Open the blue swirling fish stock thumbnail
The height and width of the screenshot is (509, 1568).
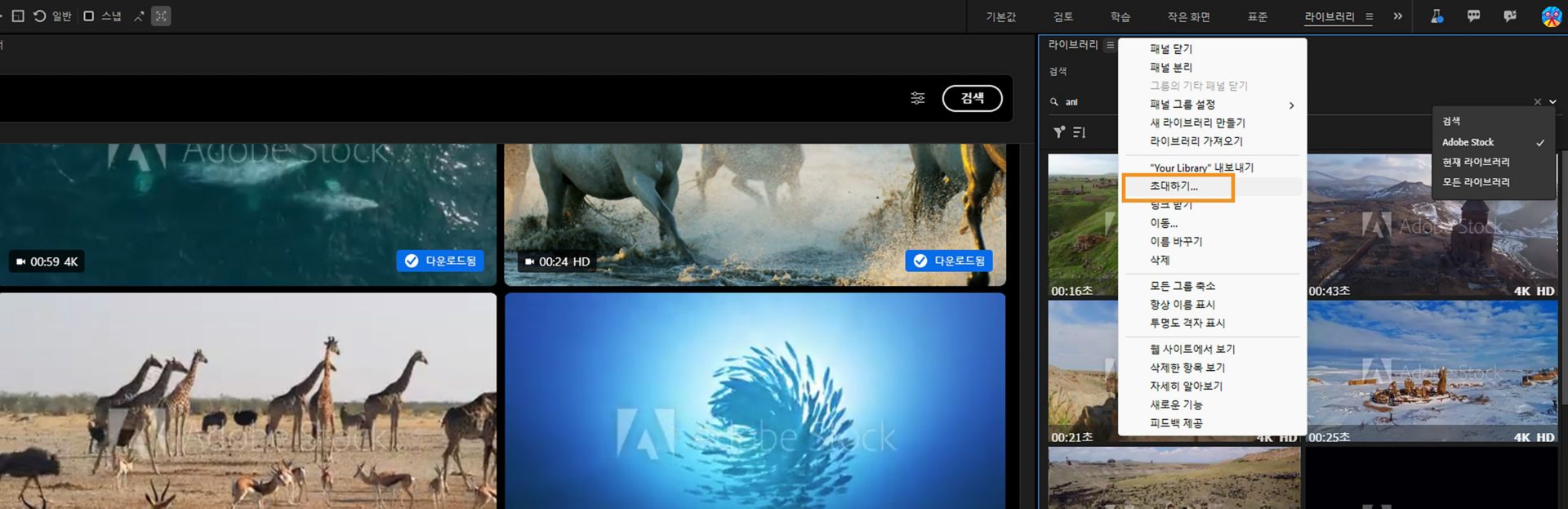click(755, 401)
